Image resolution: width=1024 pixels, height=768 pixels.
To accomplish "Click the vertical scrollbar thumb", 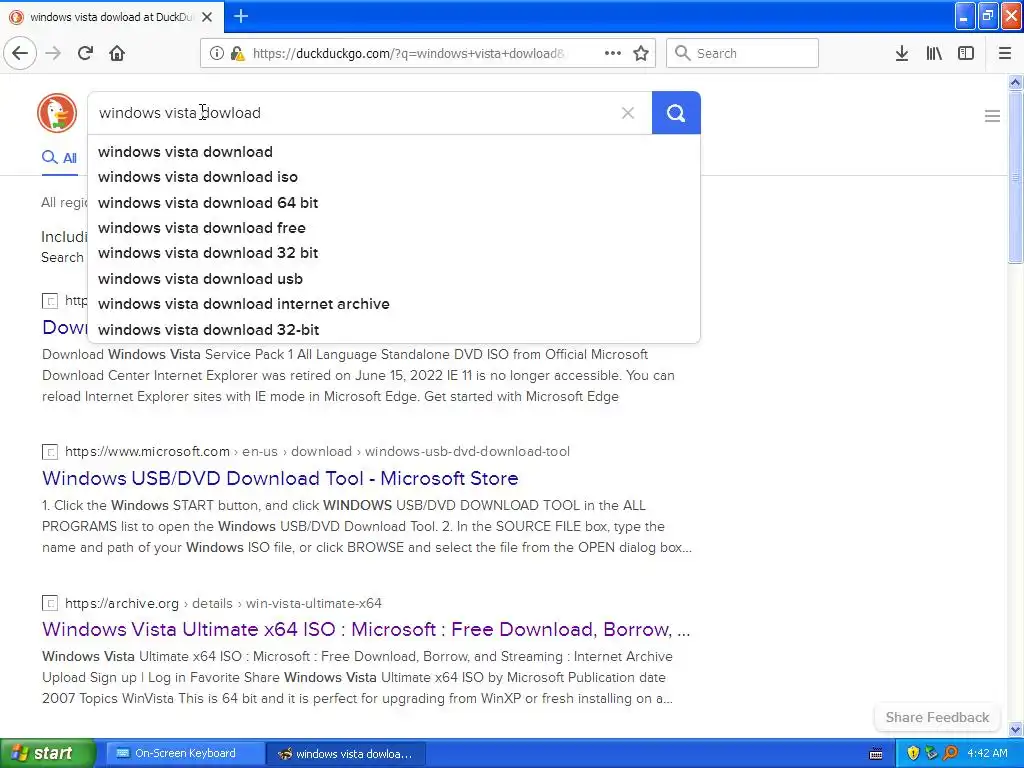I will [x=1015, y=177].
